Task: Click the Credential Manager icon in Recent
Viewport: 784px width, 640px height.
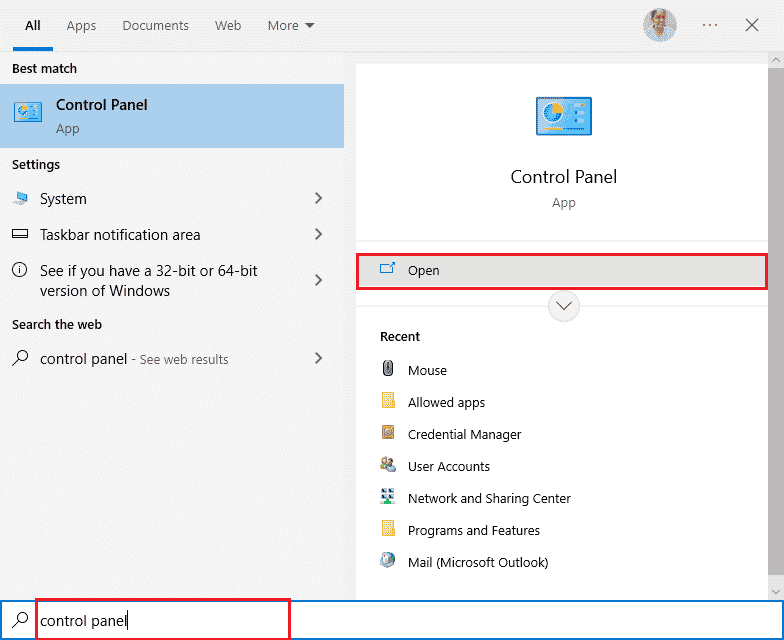Action: tap(388, 433)
